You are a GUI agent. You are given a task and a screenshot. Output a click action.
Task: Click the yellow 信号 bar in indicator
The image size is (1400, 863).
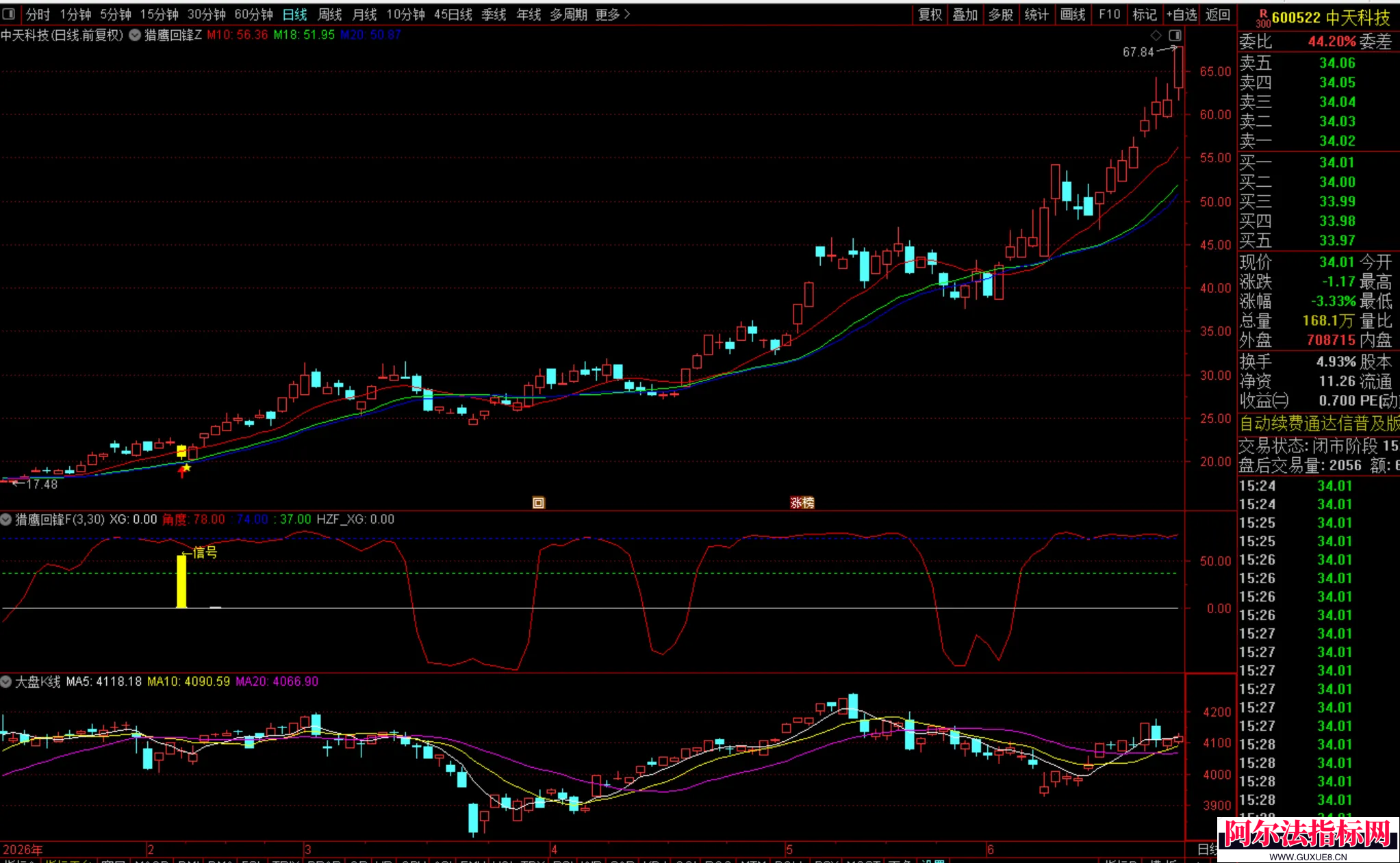tap(181, 581)
